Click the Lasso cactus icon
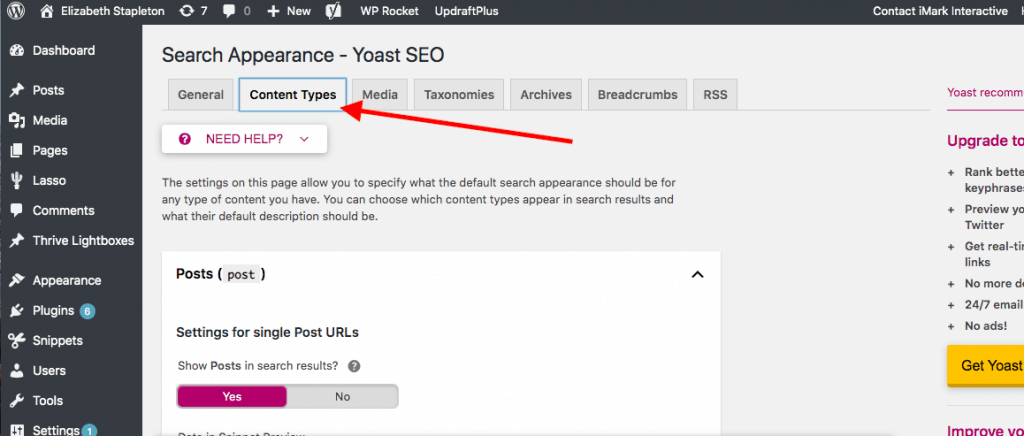Image resolution: width=1024 pixels, height=436 pixels. click(17, 181)
